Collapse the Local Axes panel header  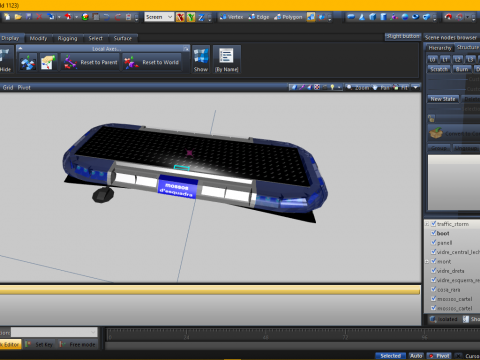click(x=20, y=49)
